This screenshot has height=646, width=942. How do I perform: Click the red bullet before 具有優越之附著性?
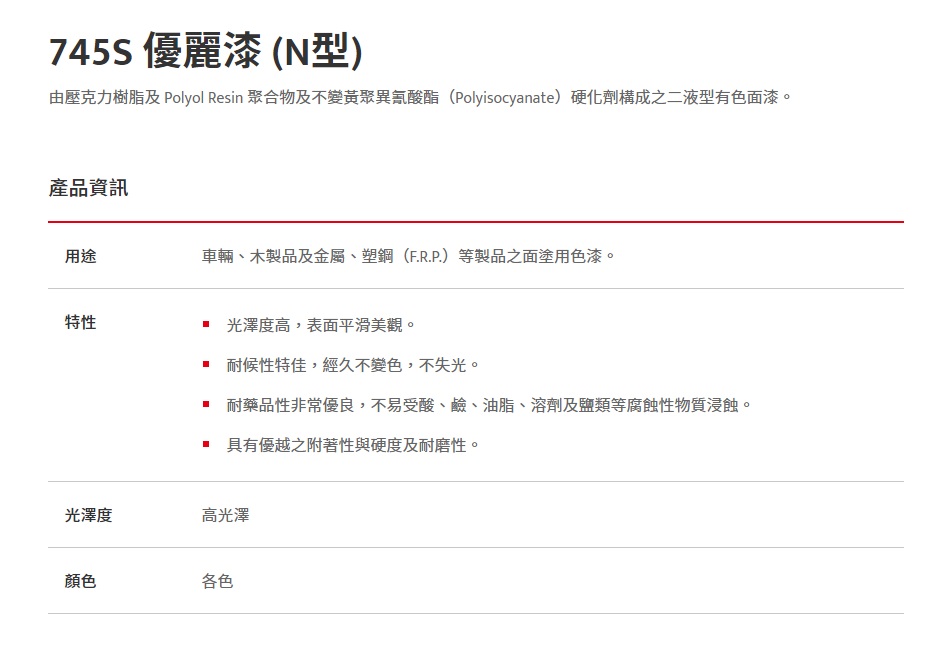pos(205,445)
